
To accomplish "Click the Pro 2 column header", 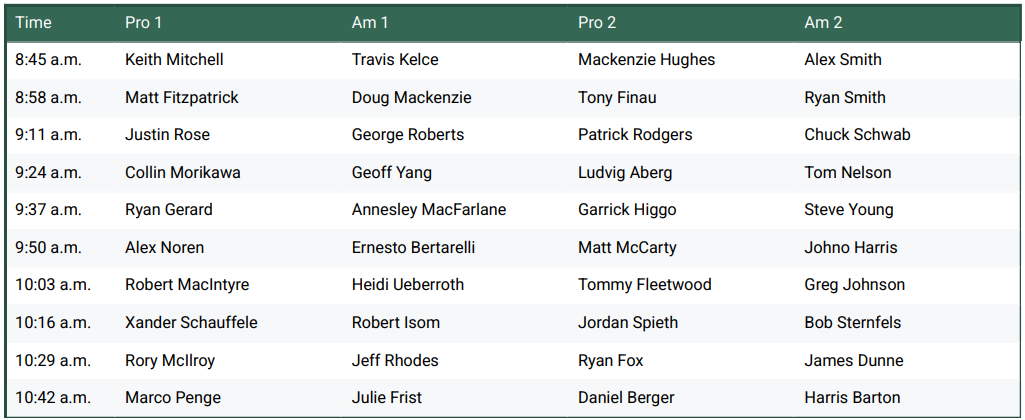I will coord(597,22).
